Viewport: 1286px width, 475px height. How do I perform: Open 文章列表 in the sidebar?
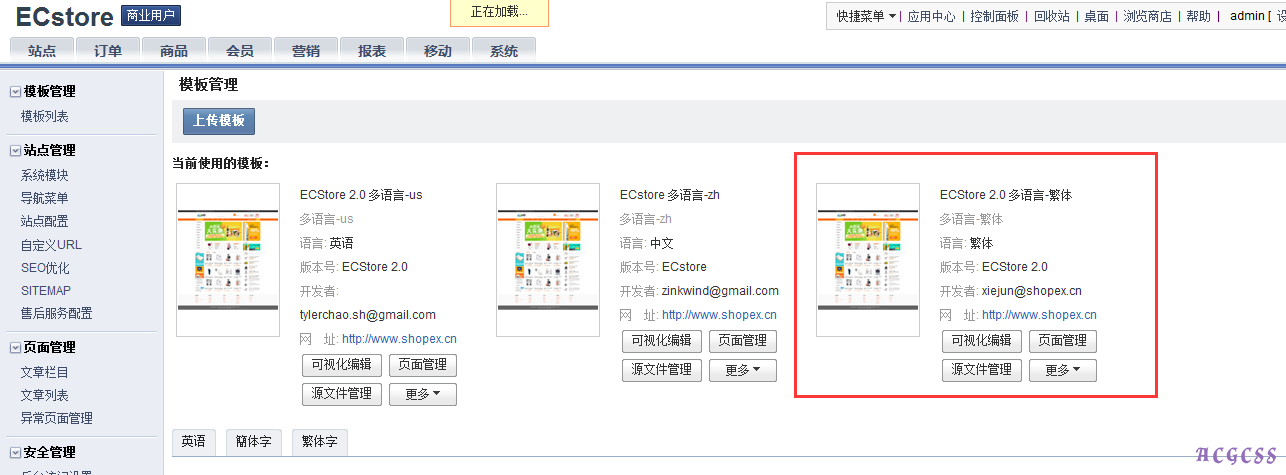45,395
